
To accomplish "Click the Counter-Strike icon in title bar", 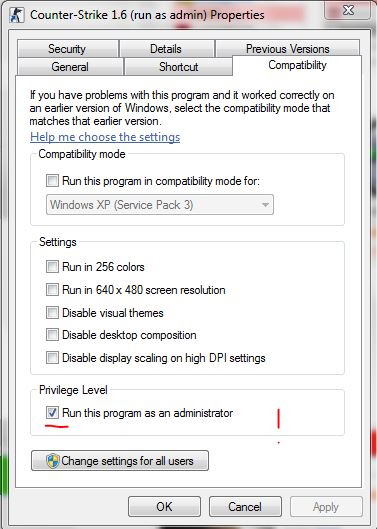I will [17, 15].
